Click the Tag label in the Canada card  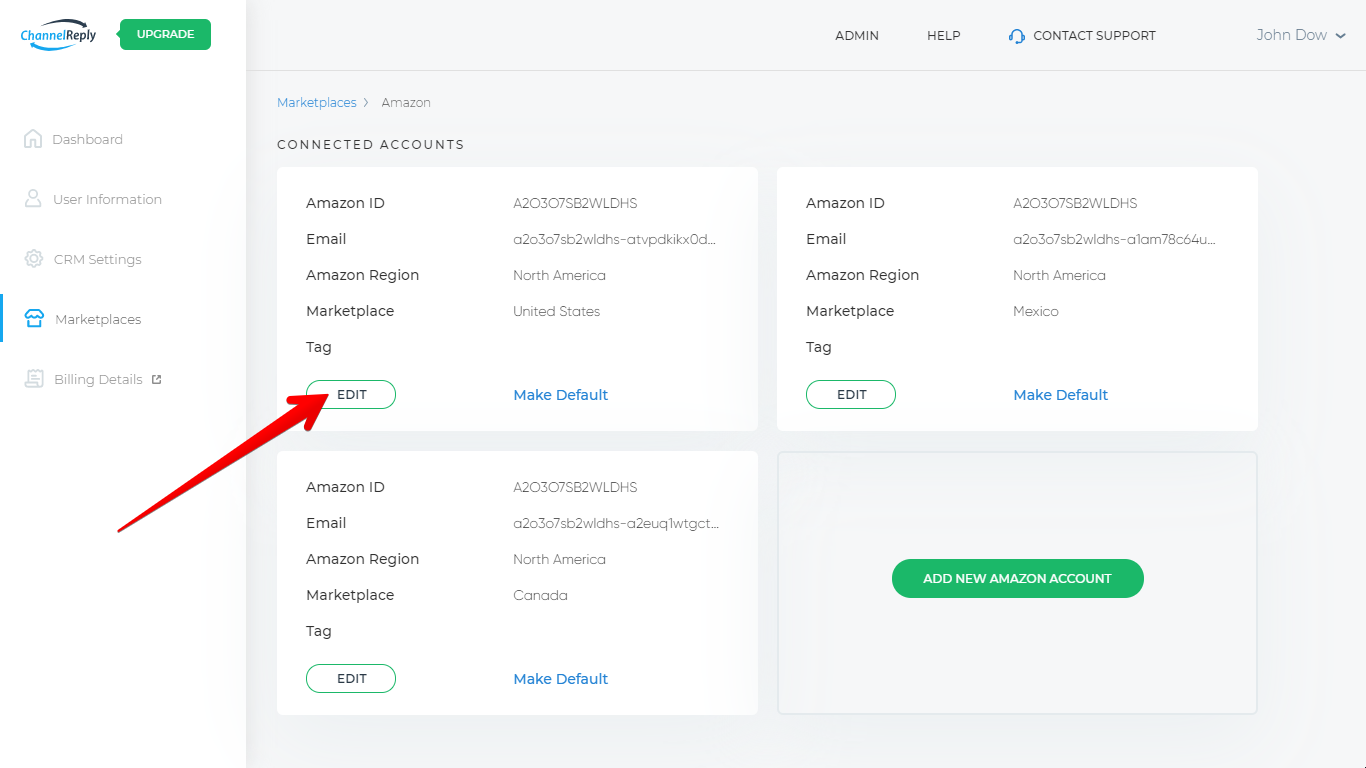[318, 631]
